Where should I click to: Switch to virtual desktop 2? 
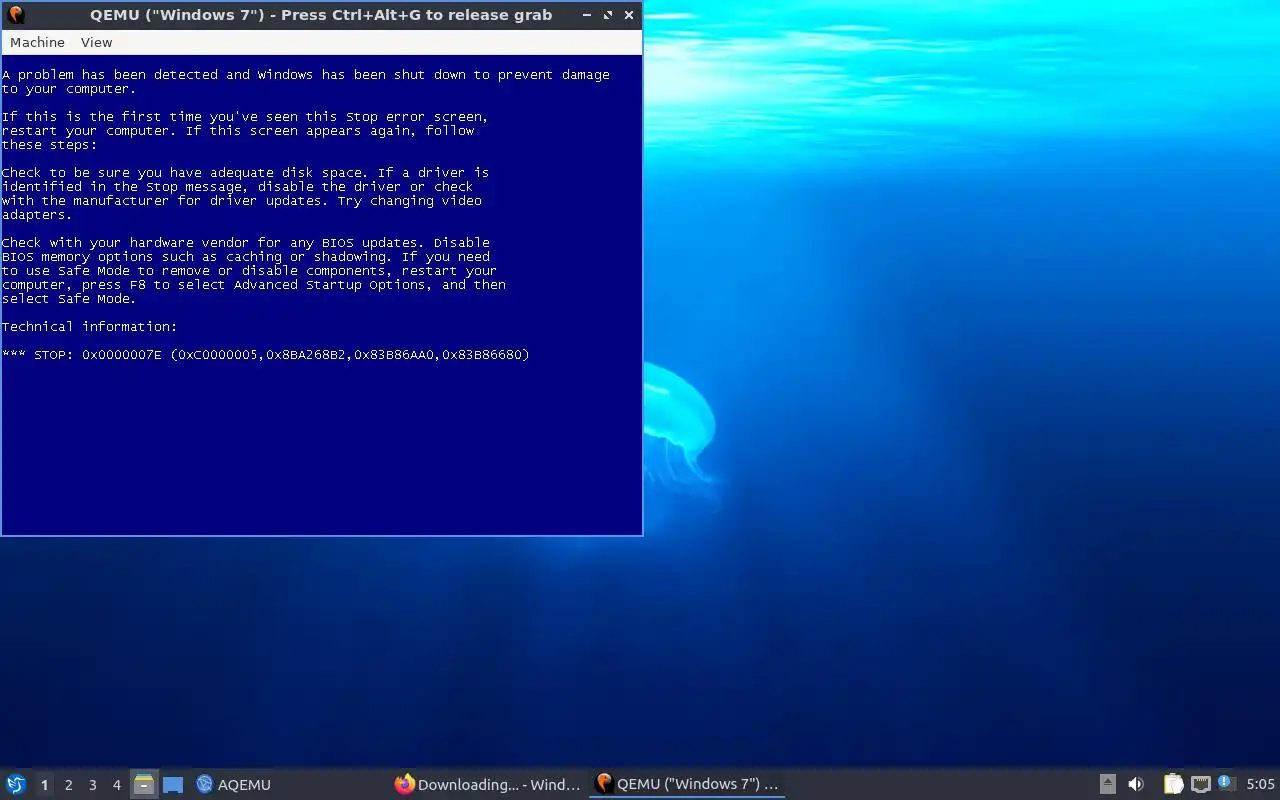[x=68, y=785]
